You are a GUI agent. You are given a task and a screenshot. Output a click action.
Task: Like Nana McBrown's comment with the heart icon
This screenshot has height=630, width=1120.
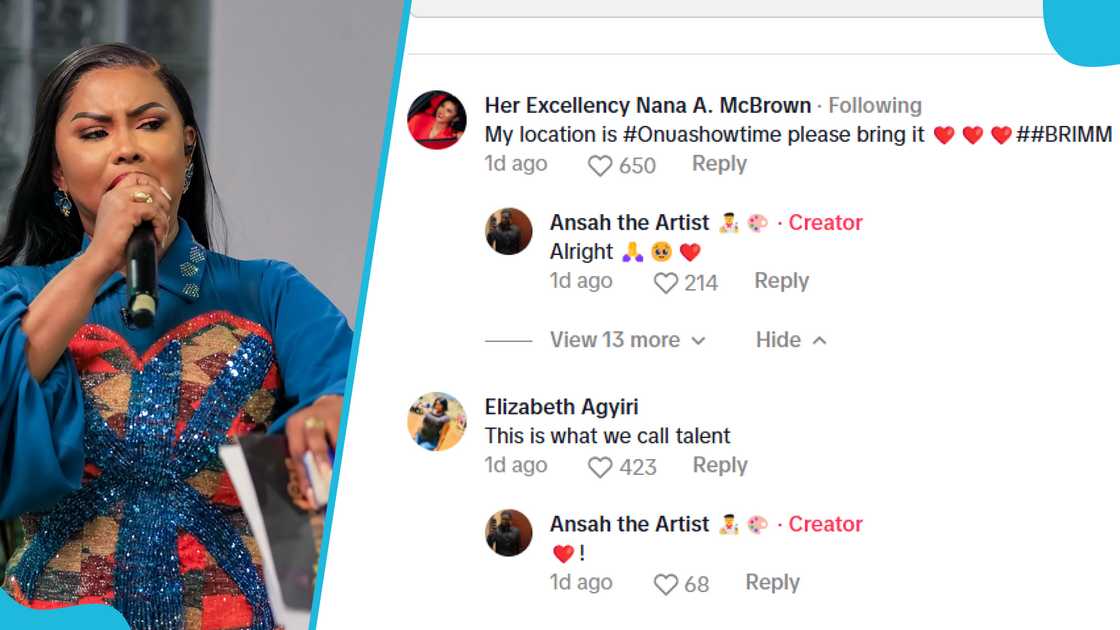[x=599, y=164]
